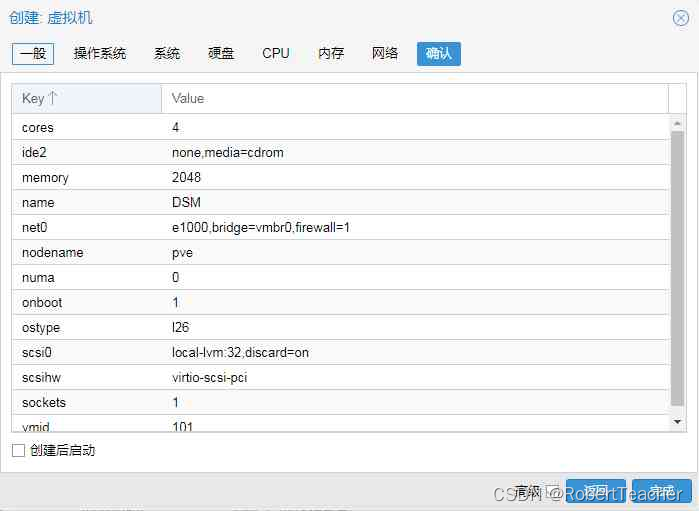Select the memory key cell

tap(86, 177)
